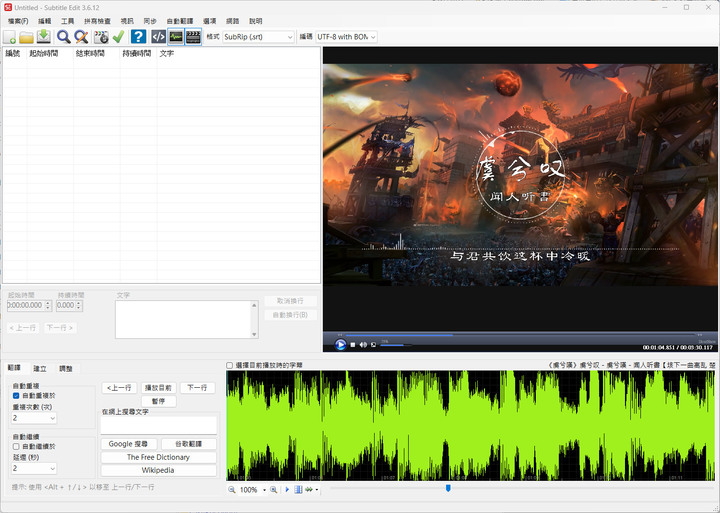Open the 說明 menu
The height and width of the screenshot is (513, 720).
pyautogui.click(x=256, y=21)
